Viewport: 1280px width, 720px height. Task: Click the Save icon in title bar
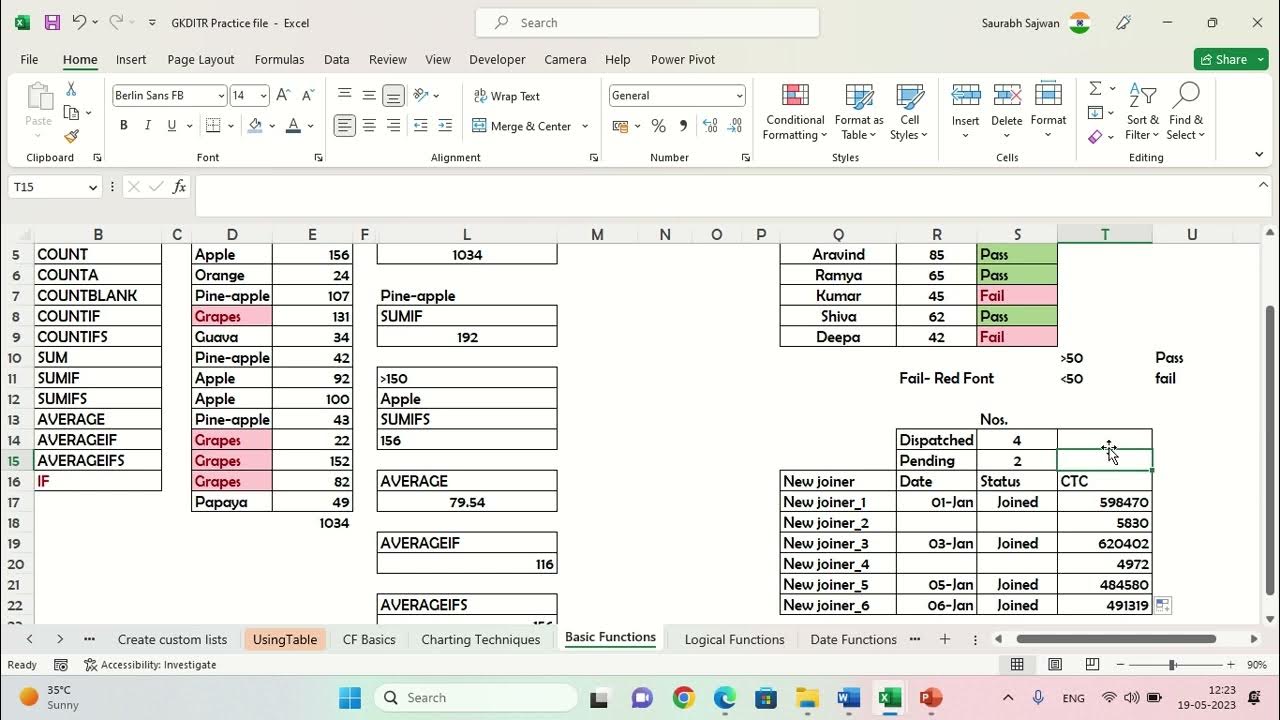52,22
